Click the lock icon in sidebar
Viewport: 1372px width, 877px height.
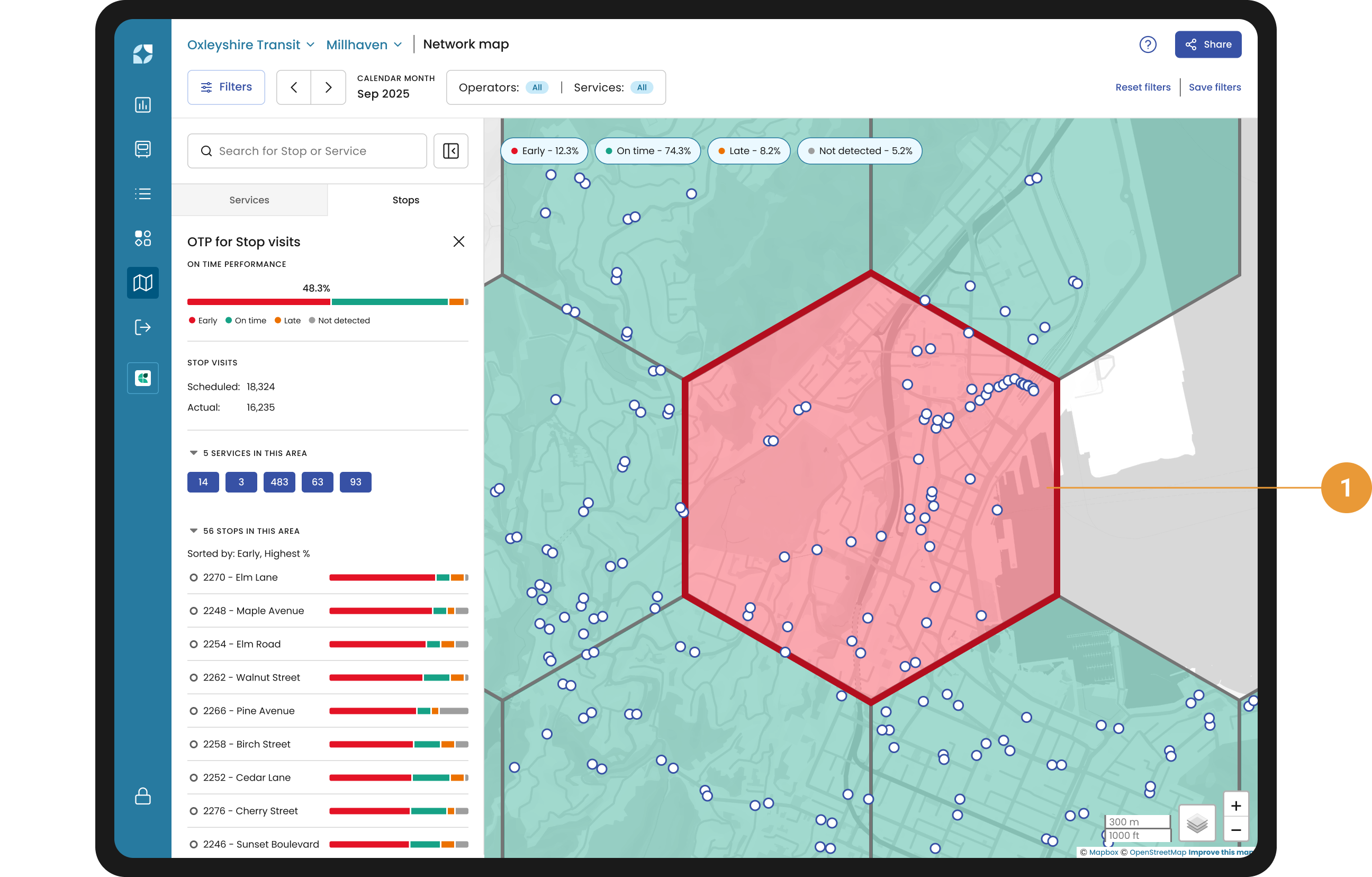[x=142, y=796]
